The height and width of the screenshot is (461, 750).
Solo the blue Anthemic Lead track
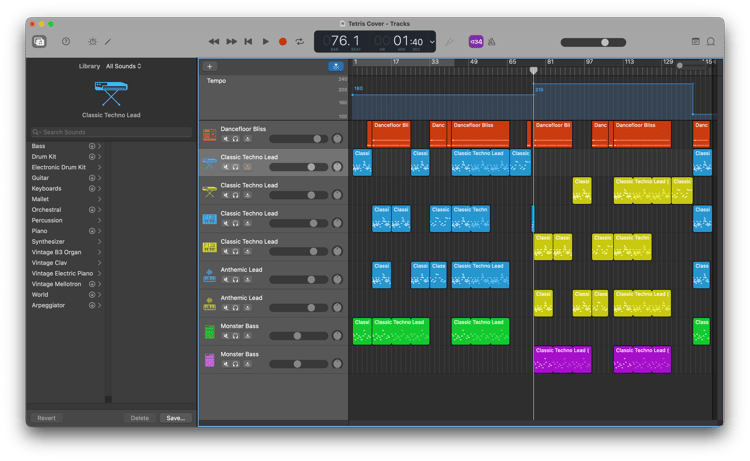(x=236, y=280)
